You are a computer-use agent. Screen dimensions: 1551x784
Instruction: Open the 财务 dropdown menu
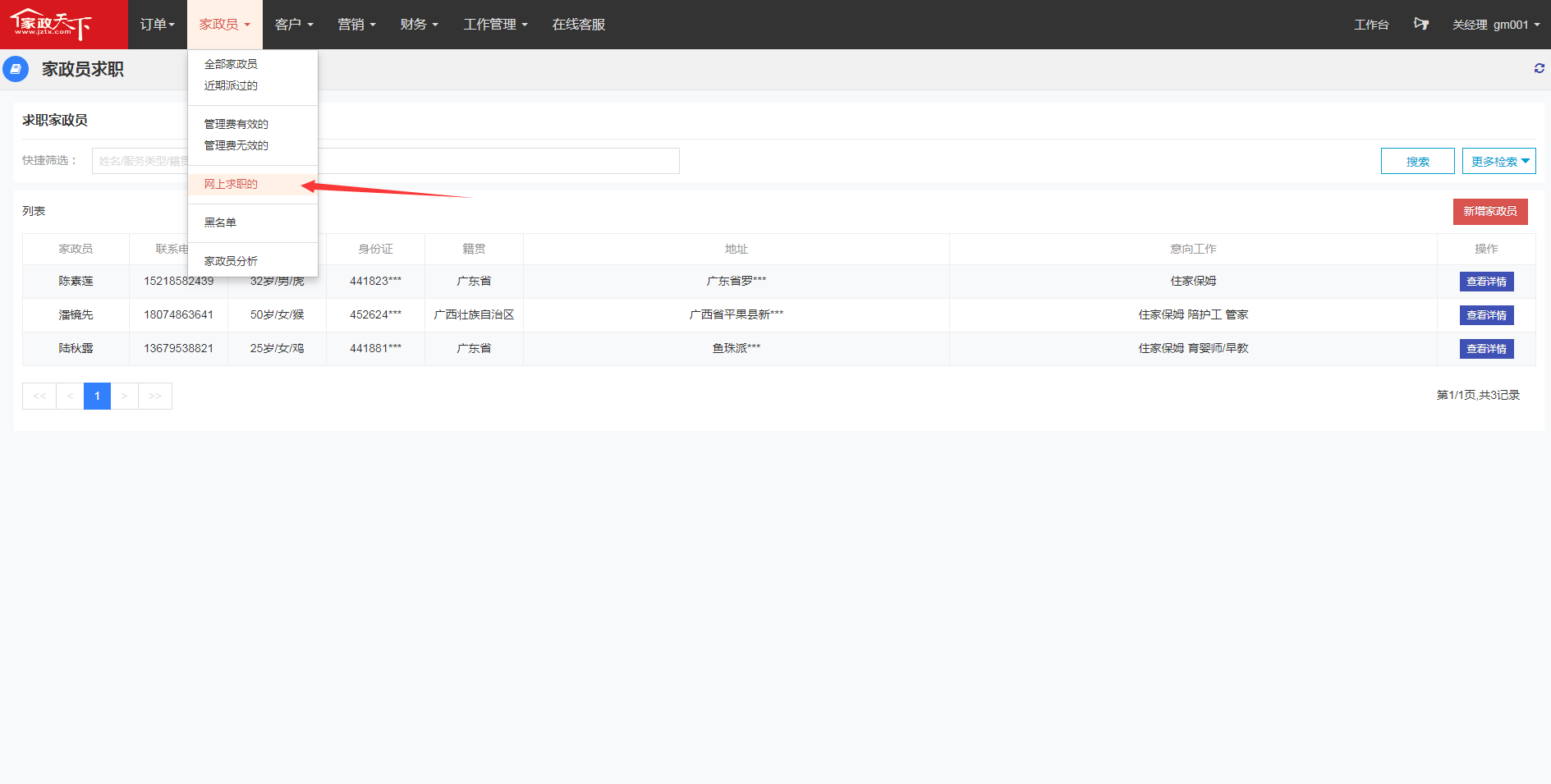[x=419, y=25]
